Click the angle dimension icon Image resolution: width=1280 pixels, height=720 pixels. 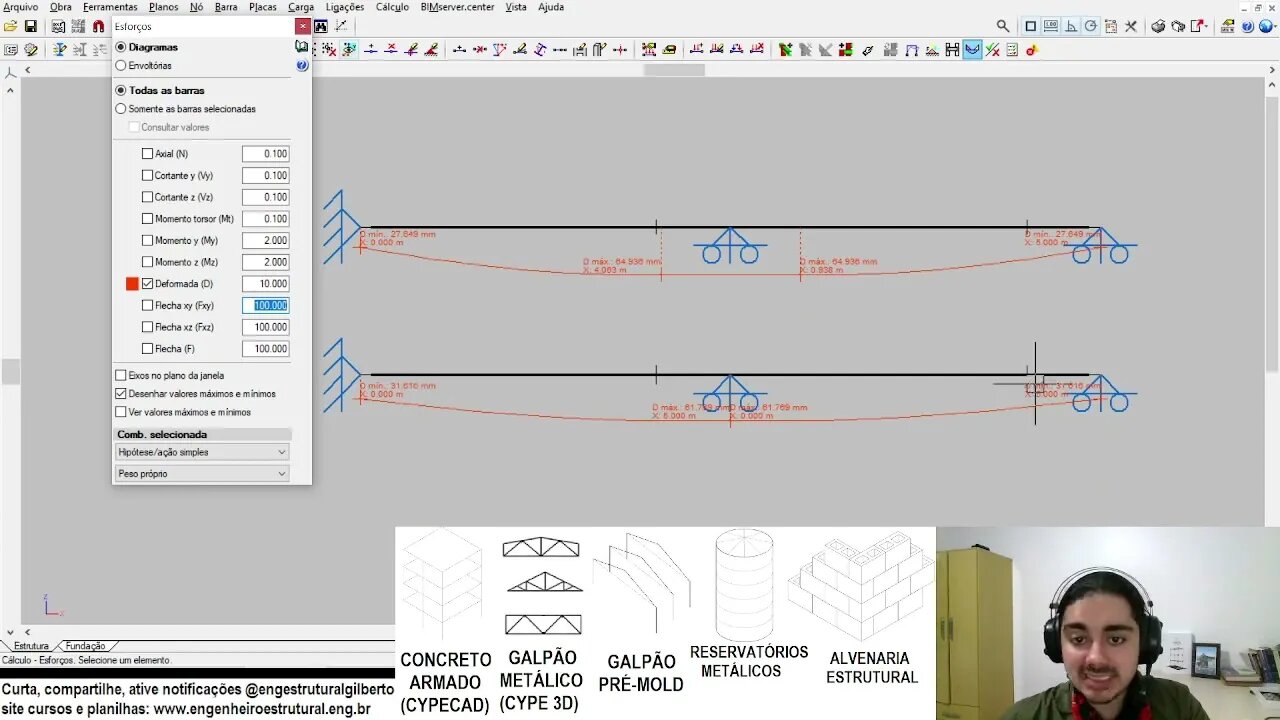pyautogui.click(x=1071, y=26)
